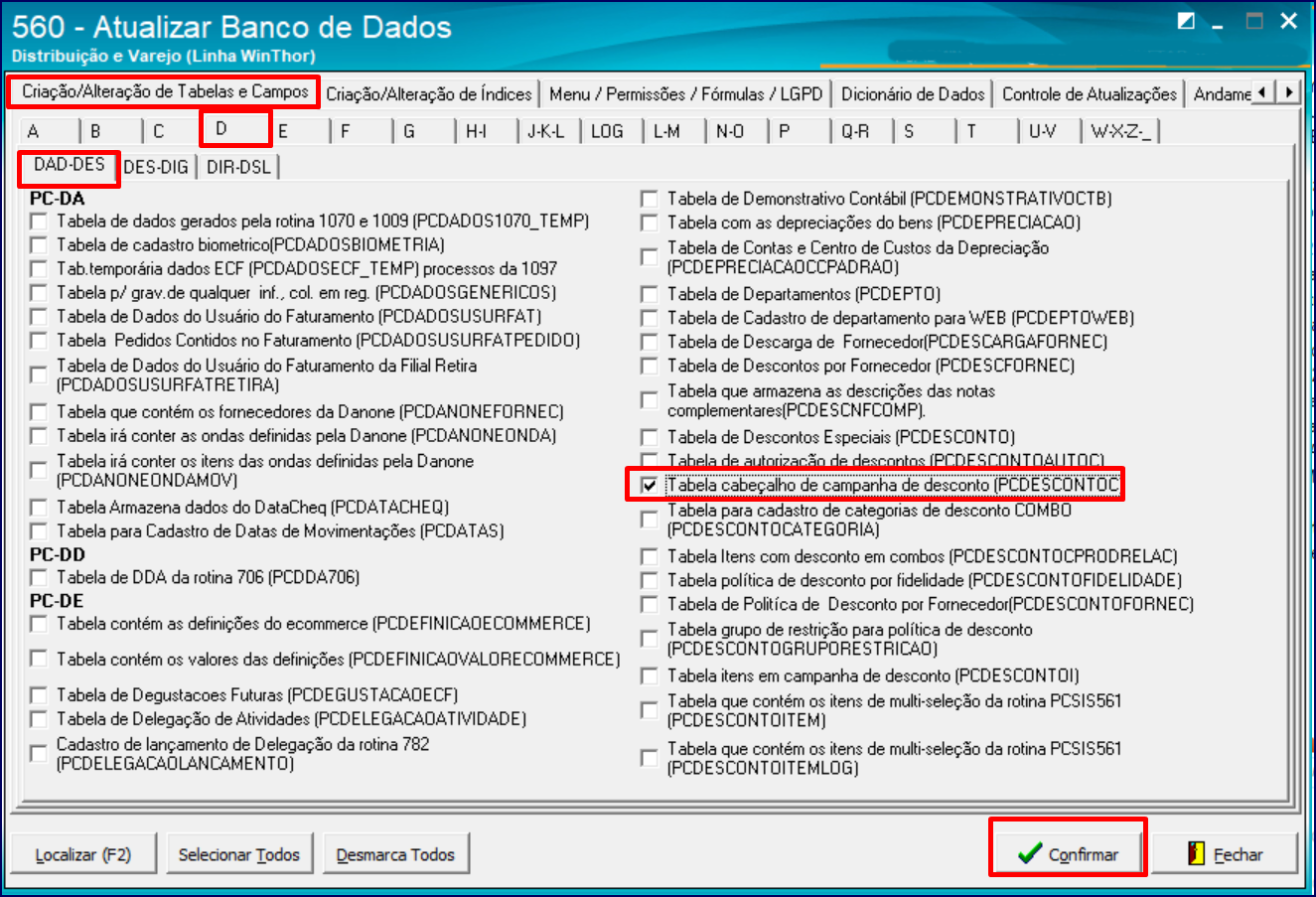Click the Fechar button
Image resolution: width=1316 pixels, height=897 pixels.
click(1225, 854)
